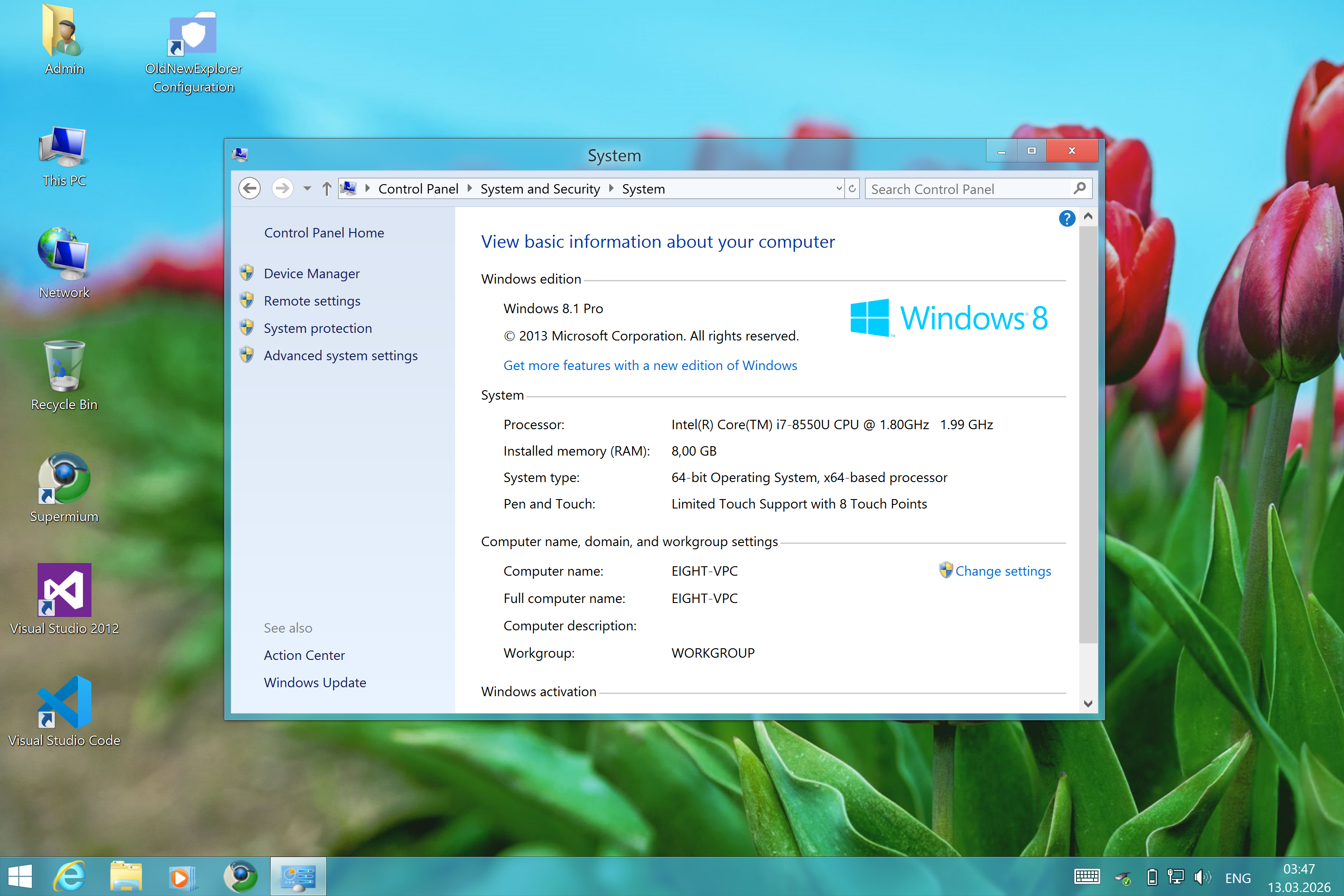
Task: Click Change settings for computer name
Action: pos(1003,572)
